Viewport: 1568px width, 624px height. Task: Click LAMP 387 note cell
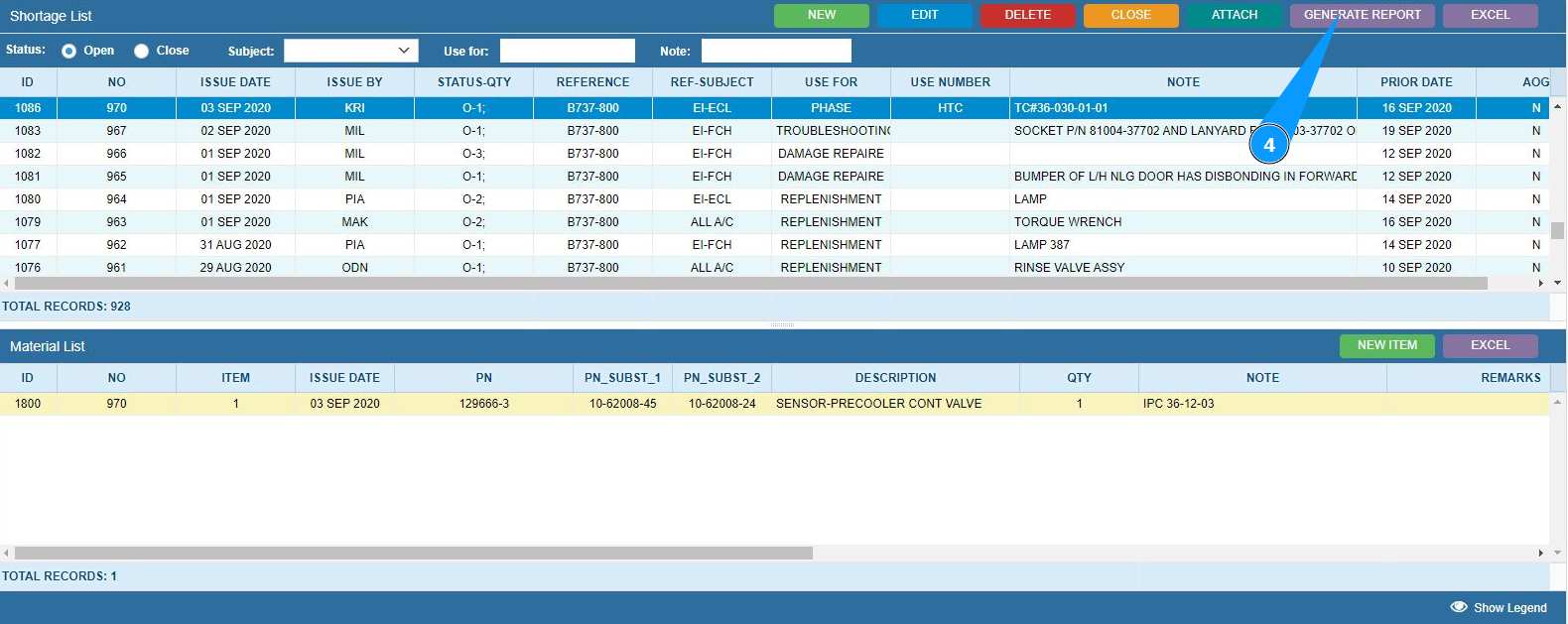[1183, 245]
